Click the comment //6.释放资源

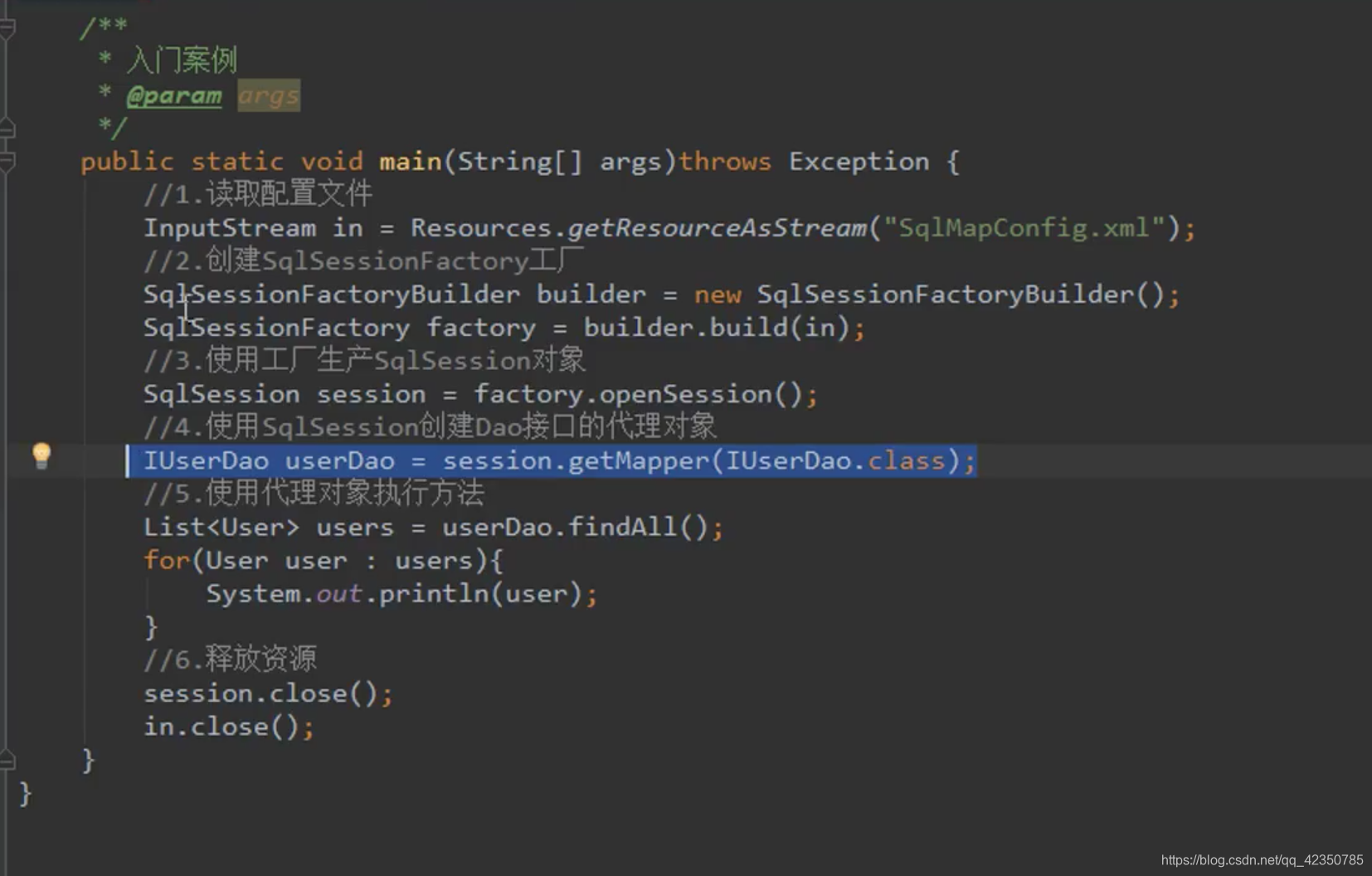coord(230,659)
